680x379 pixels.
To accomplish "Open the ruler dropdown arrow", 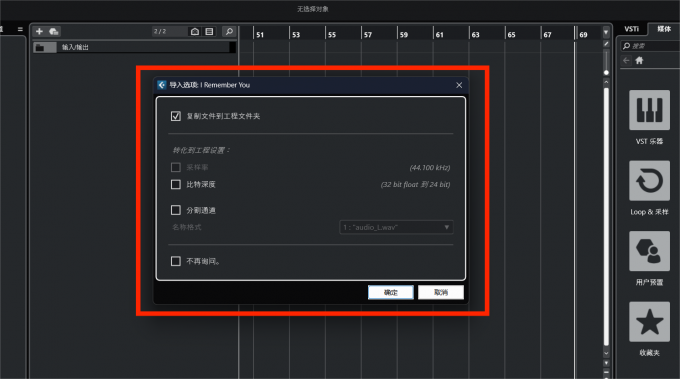I will tap(606, 33).
